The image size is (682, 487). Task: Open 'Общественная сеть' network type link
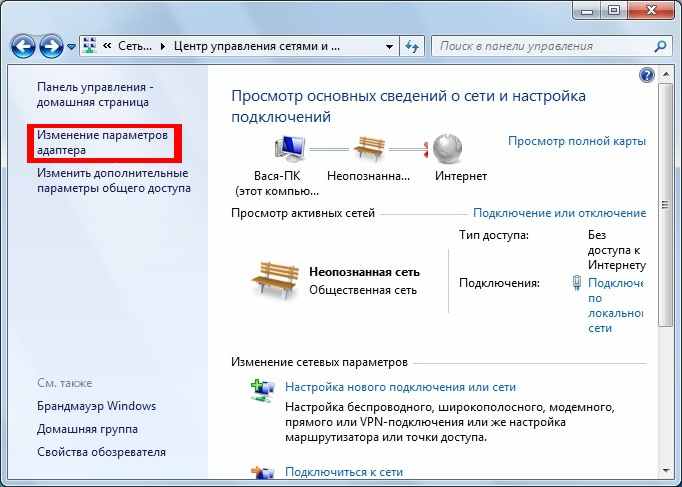(x=363, y=290)
